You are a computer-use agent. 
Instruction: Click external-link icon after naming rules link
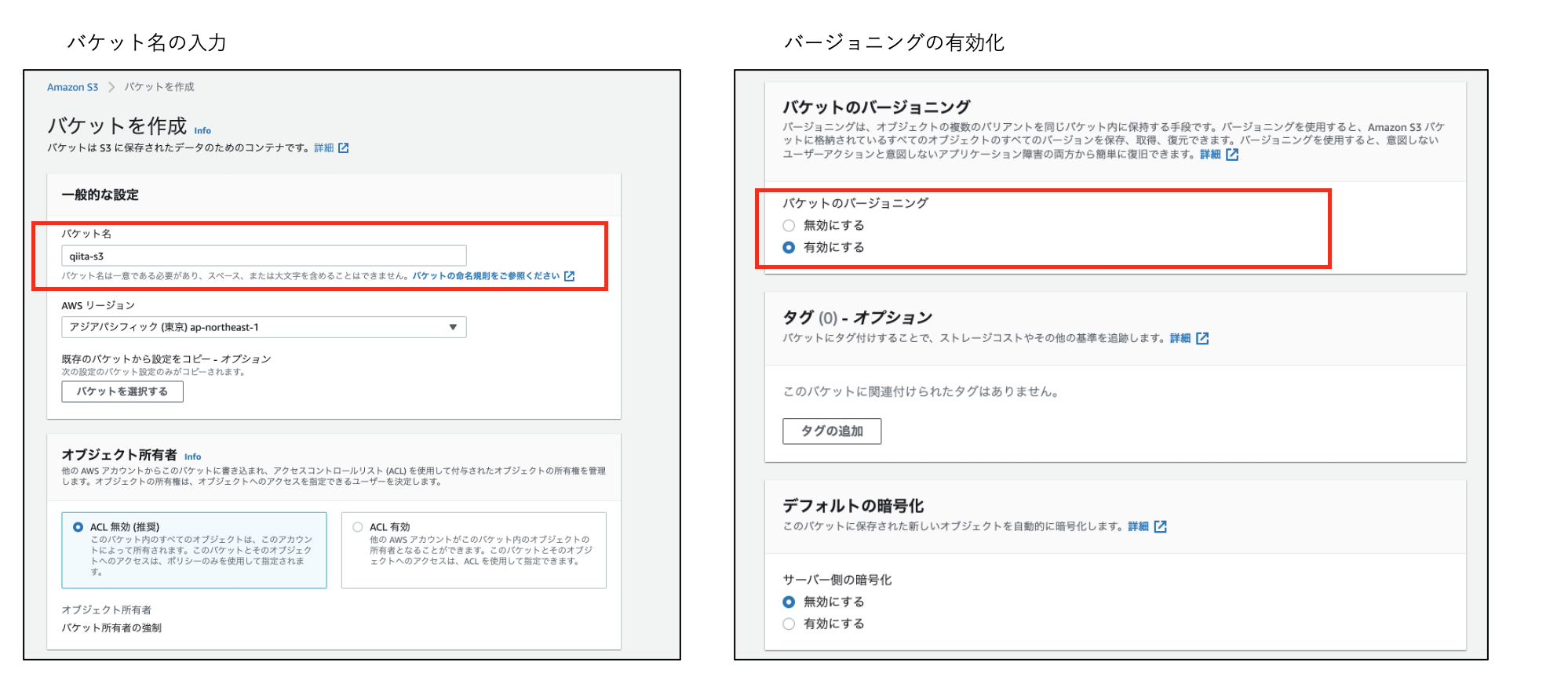(570, 276)
